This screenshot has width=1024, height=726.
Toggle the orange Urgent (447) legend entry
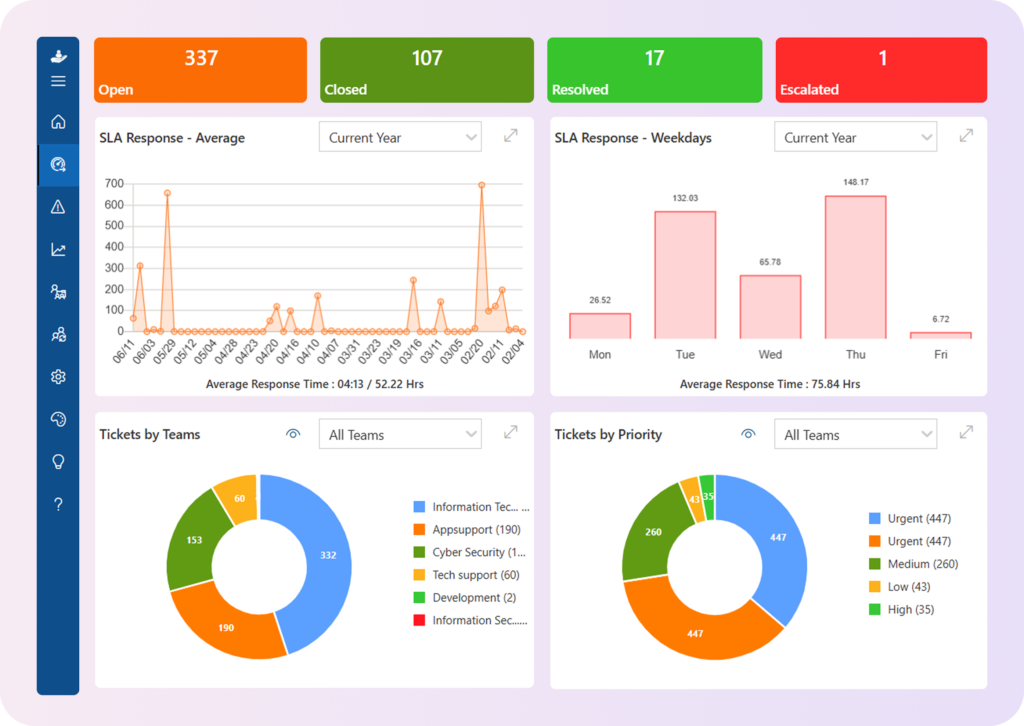tap(910, 541)
